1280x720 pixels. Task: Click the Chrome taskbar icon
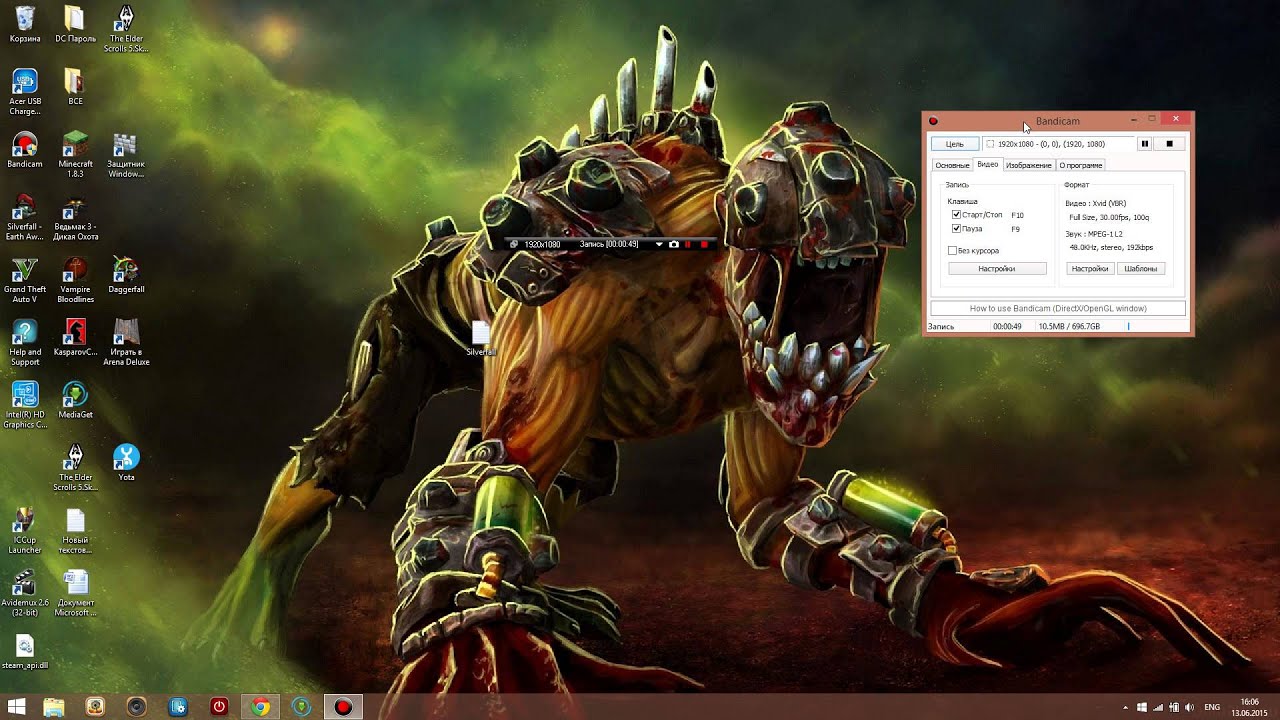pyautogui.click(x=260, y=707)
